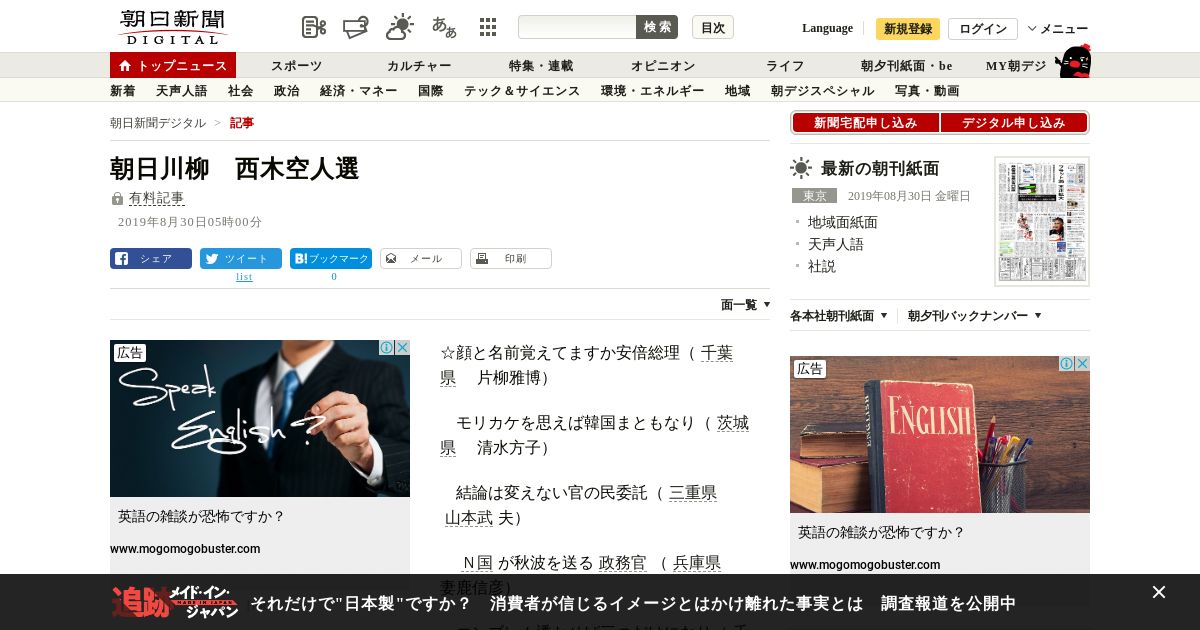Open the MY朝デジ tab
Screen dimensions: 1200x630
[1016, 66]
